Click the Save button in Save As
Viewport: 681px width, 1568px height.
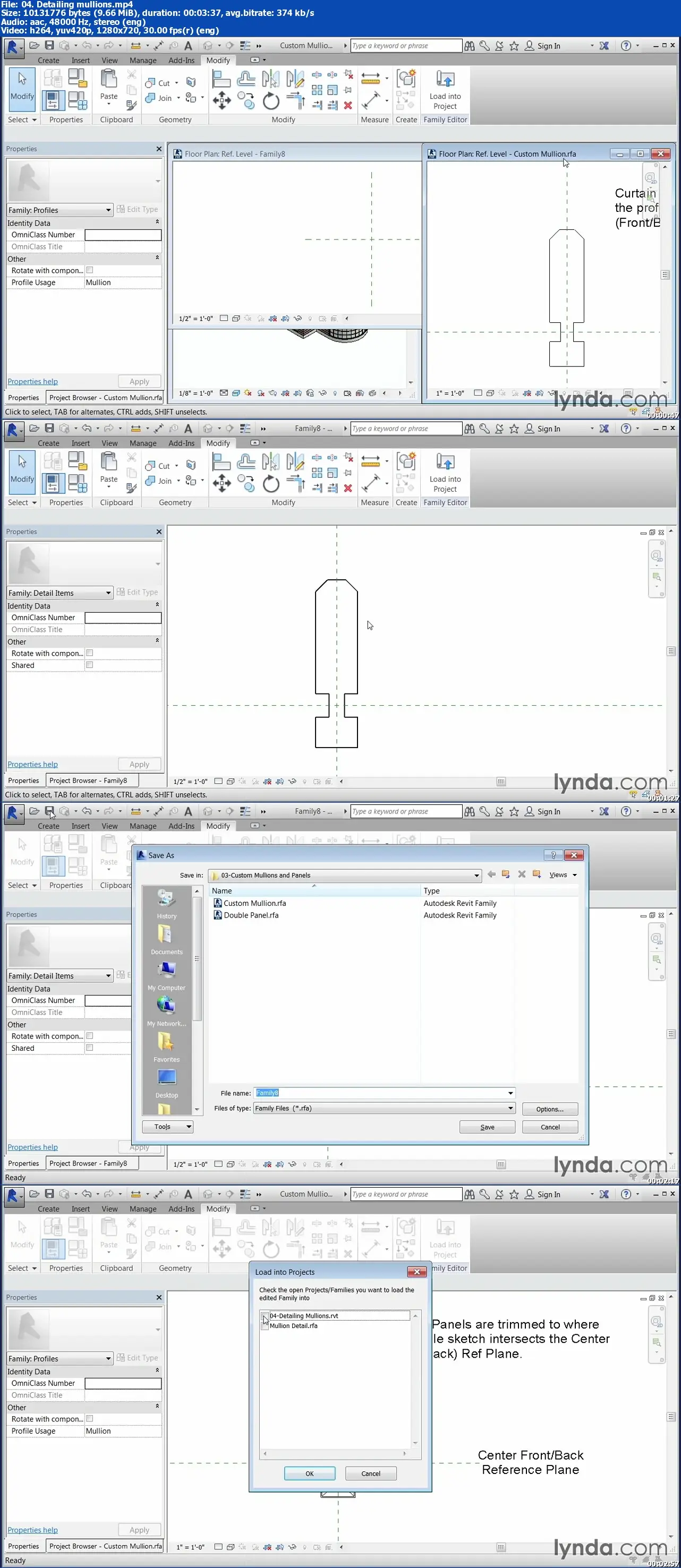pyautogui.click(x=487, y=1127)
